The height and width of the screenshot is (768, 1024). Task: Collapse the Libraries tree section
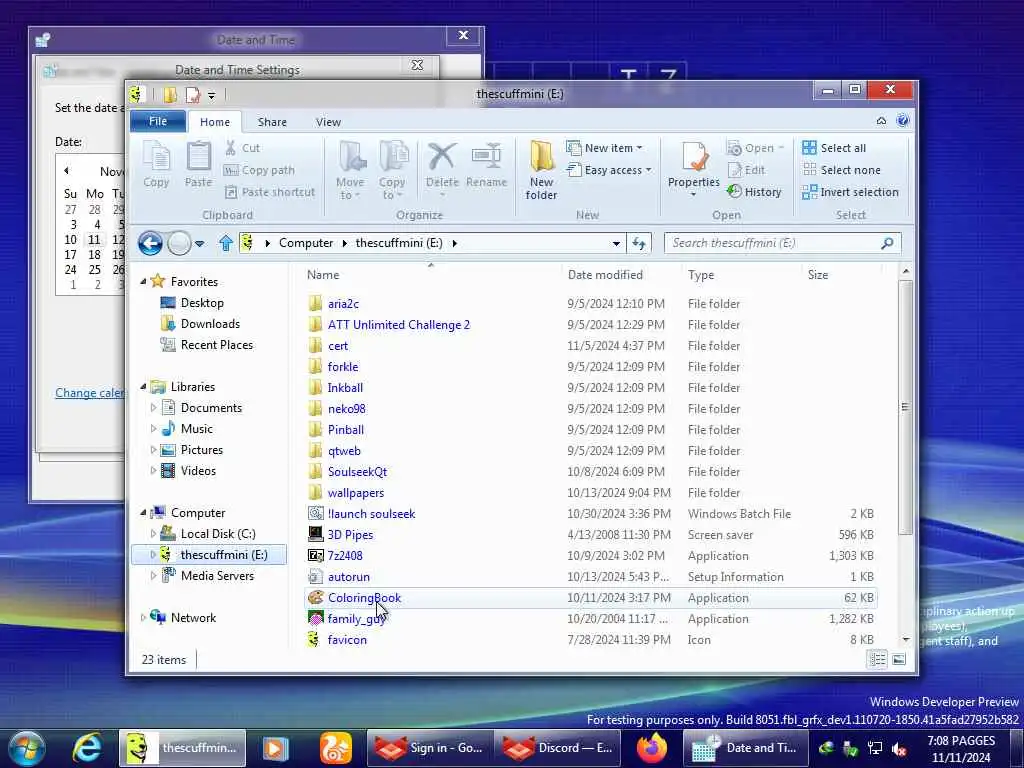143,387
